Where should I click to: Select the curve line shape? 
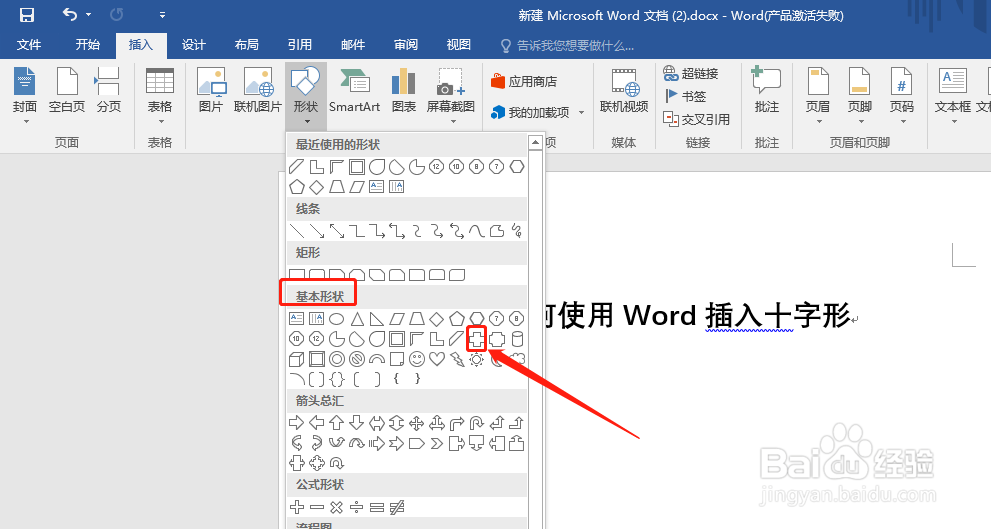pos(477,231)
